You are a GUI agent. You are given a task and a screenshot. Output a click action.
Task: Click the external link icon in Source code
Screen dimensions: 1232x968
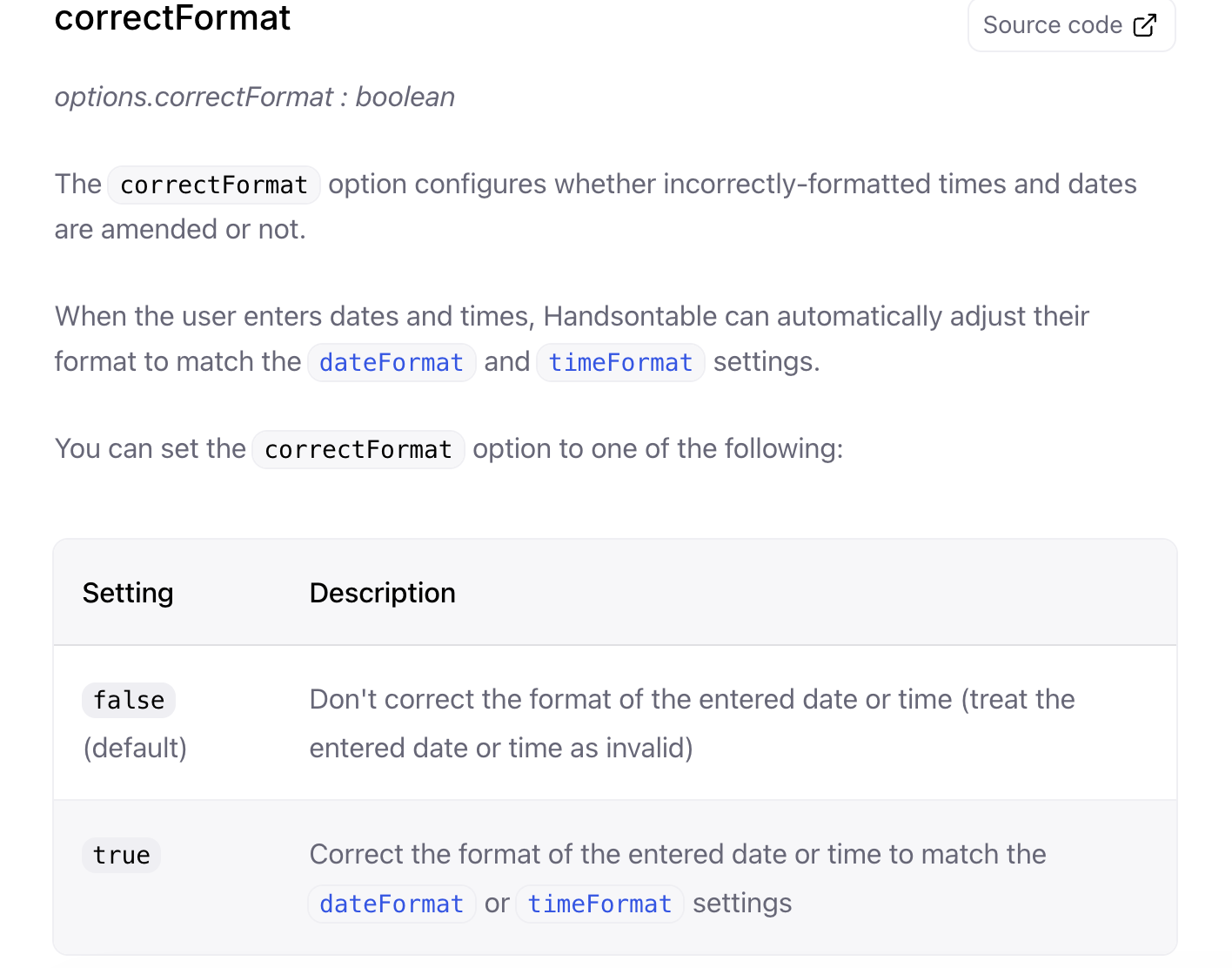[1145, 25]
